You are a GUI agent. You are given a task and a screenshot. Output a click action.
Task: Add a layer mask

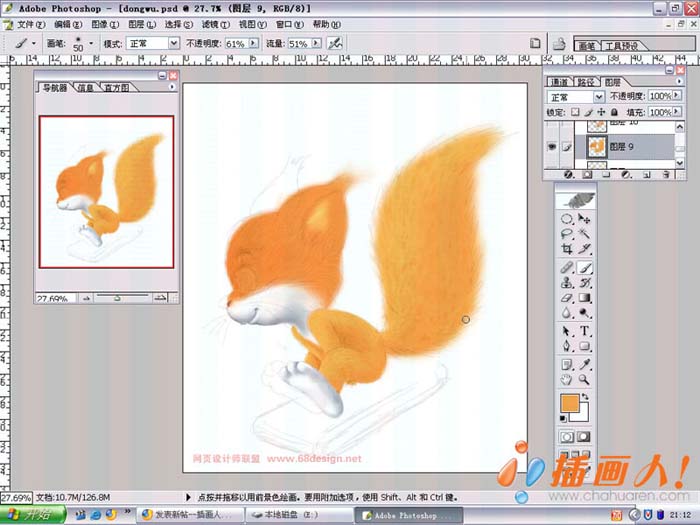pyautogui.click(x=588, y=175)
